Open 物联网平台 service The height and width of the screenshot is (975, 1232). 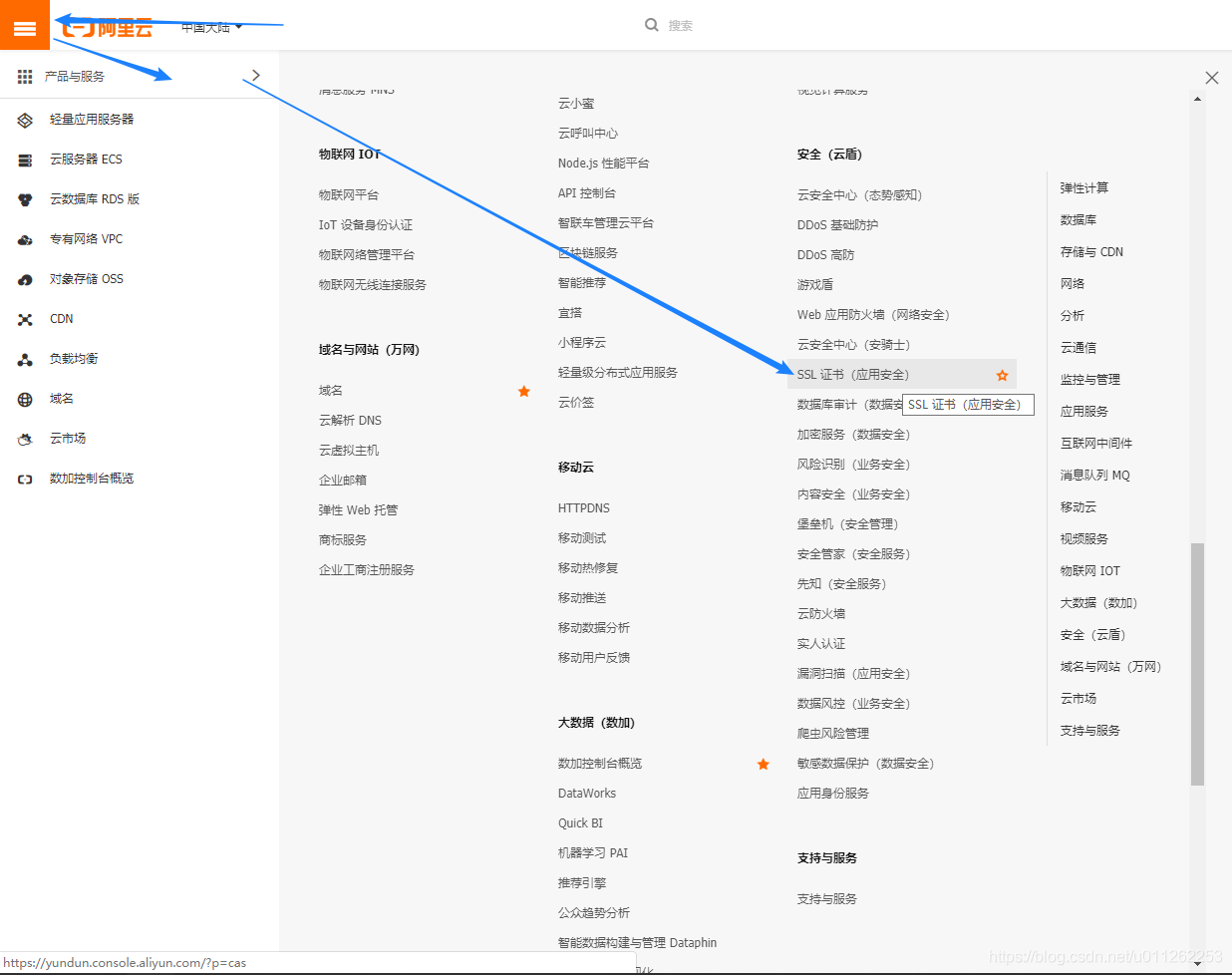[349, 195]
